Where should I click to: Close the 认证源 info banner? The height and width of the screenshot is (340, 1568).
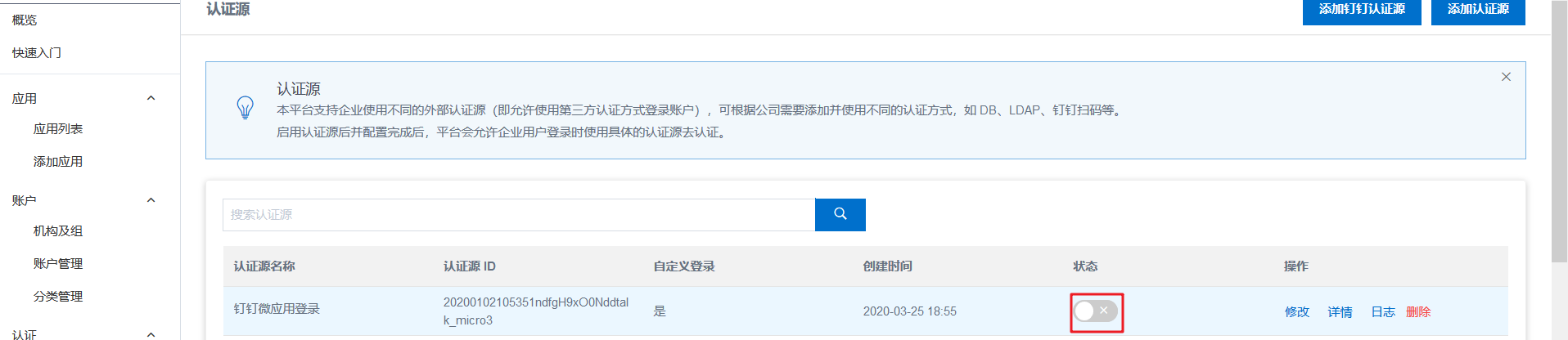pyautogui.click(x=1506, y=77)
